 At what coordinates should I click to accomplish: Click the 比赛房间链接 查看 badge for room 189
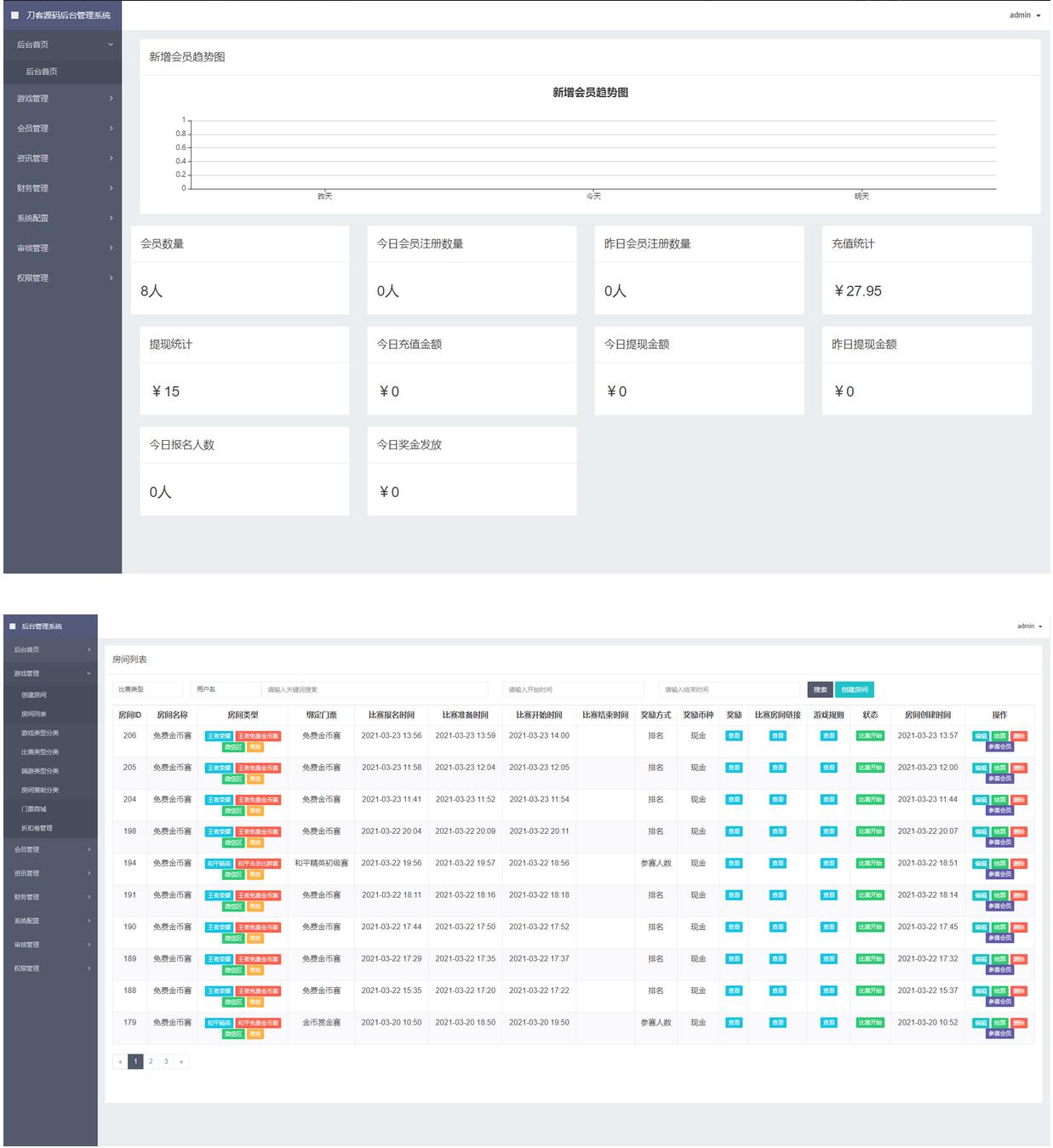click(777, 959)
